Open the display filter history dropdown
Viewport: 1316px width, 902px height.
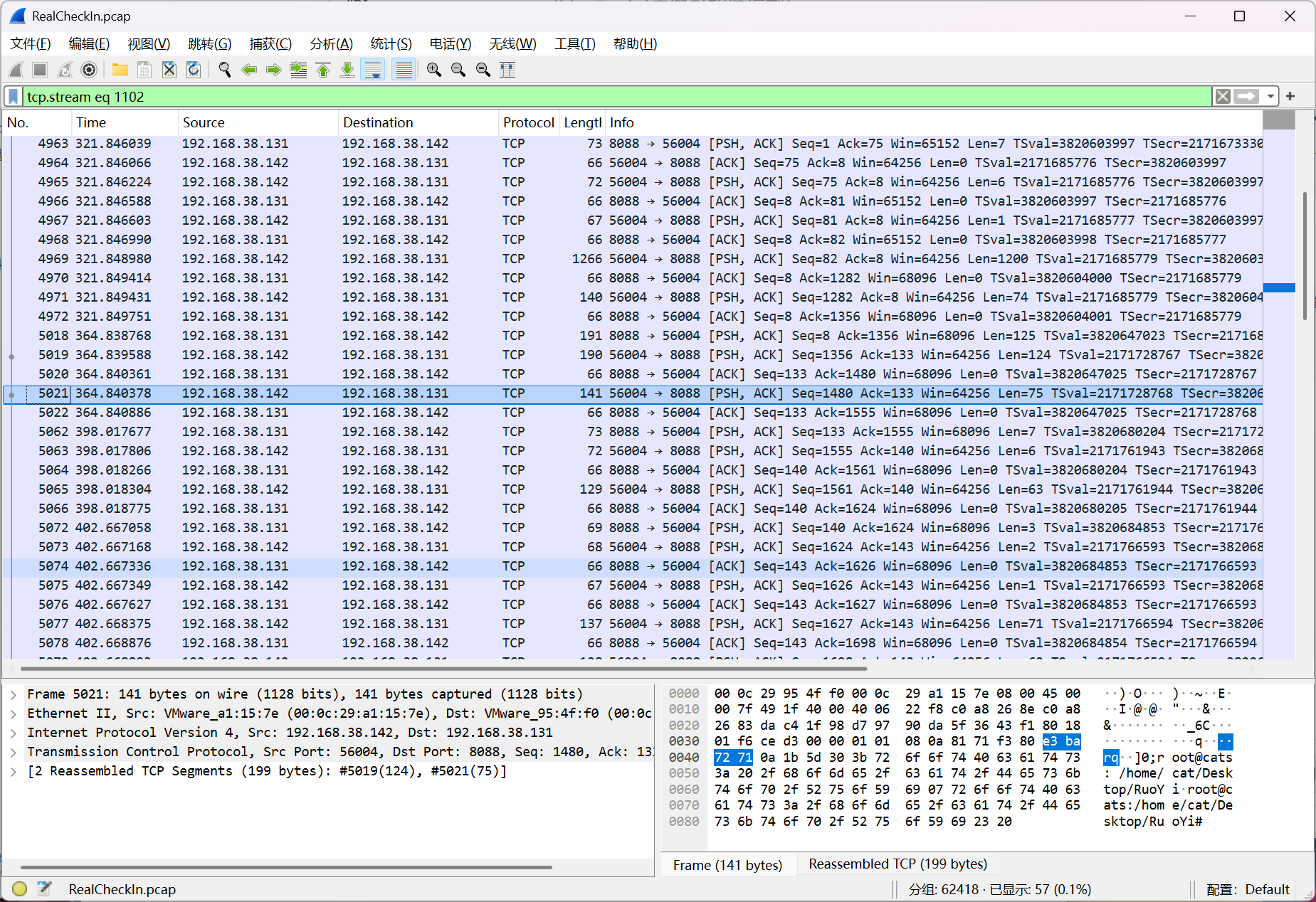(x=1270, y=96)
